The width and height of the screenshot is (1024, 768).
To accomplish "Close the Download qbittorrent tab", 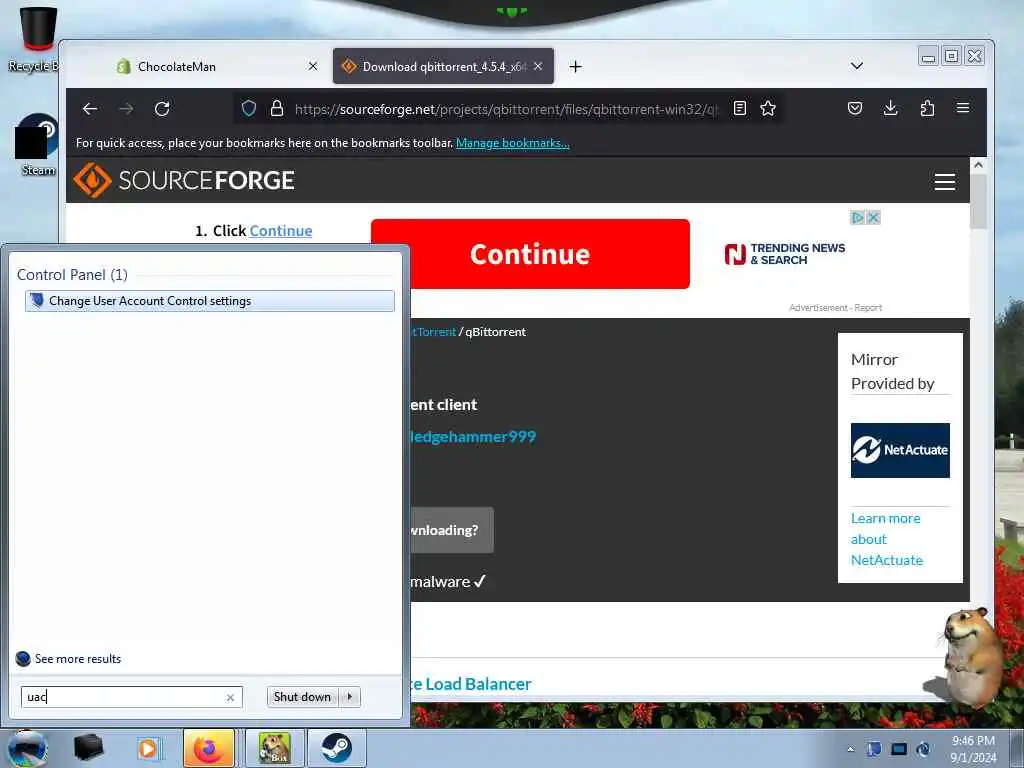I will tap(538, 66).
